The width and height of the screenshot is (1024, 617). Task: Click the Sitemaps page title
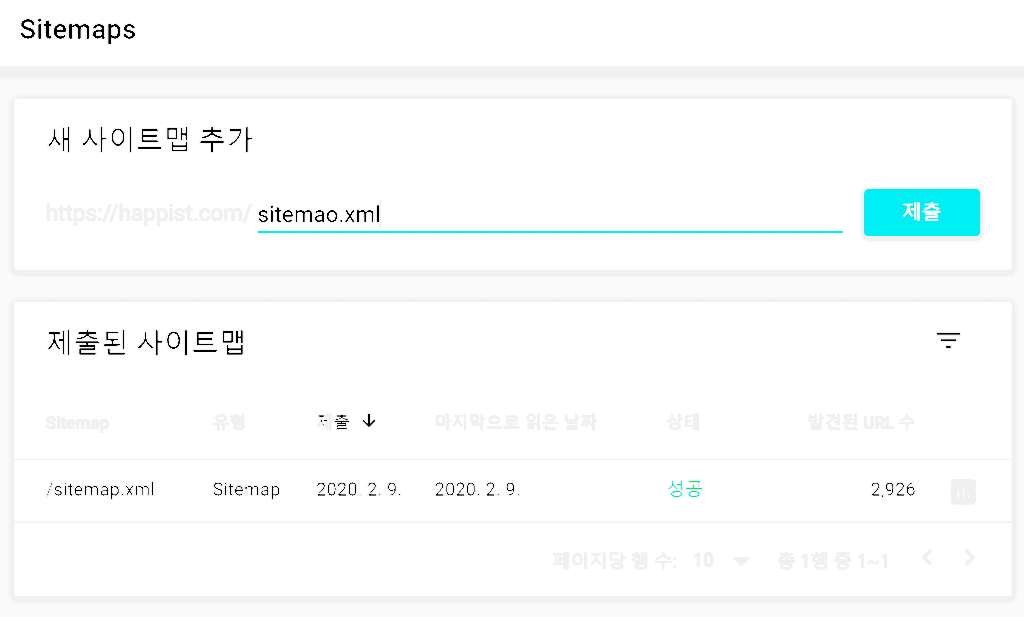[x=78, y=29]
